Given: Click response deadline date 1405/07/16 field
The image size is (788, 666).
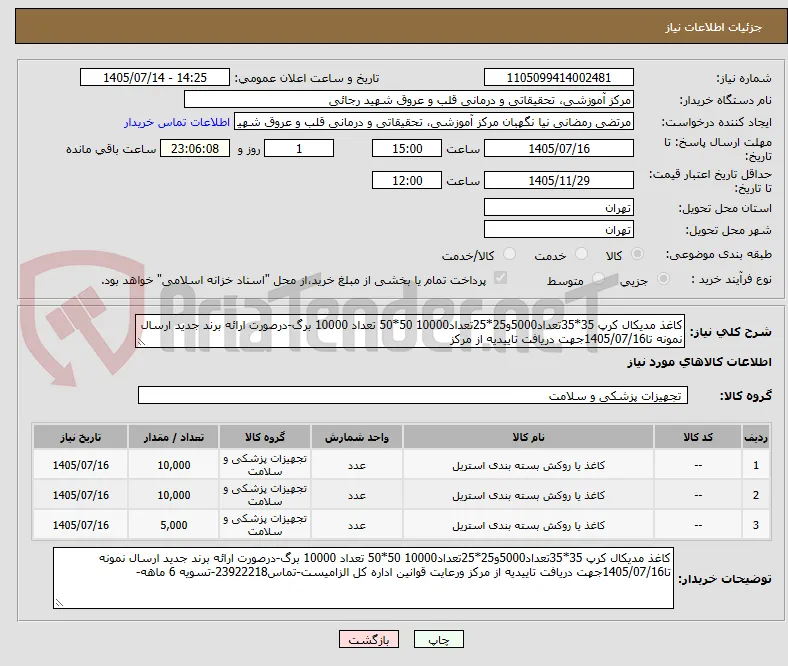Looking at the screenshot, I should tap(558, 148).
